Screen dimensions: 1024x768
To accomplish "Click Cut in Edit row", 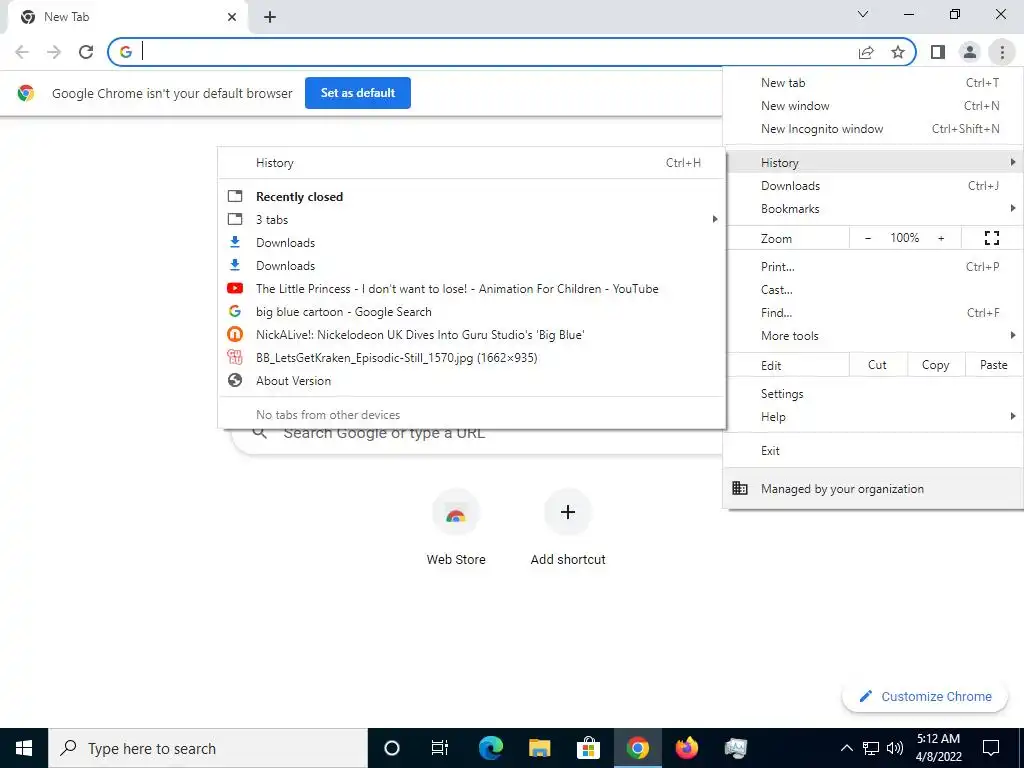I will pyautogui.click(x=878, y=365).
